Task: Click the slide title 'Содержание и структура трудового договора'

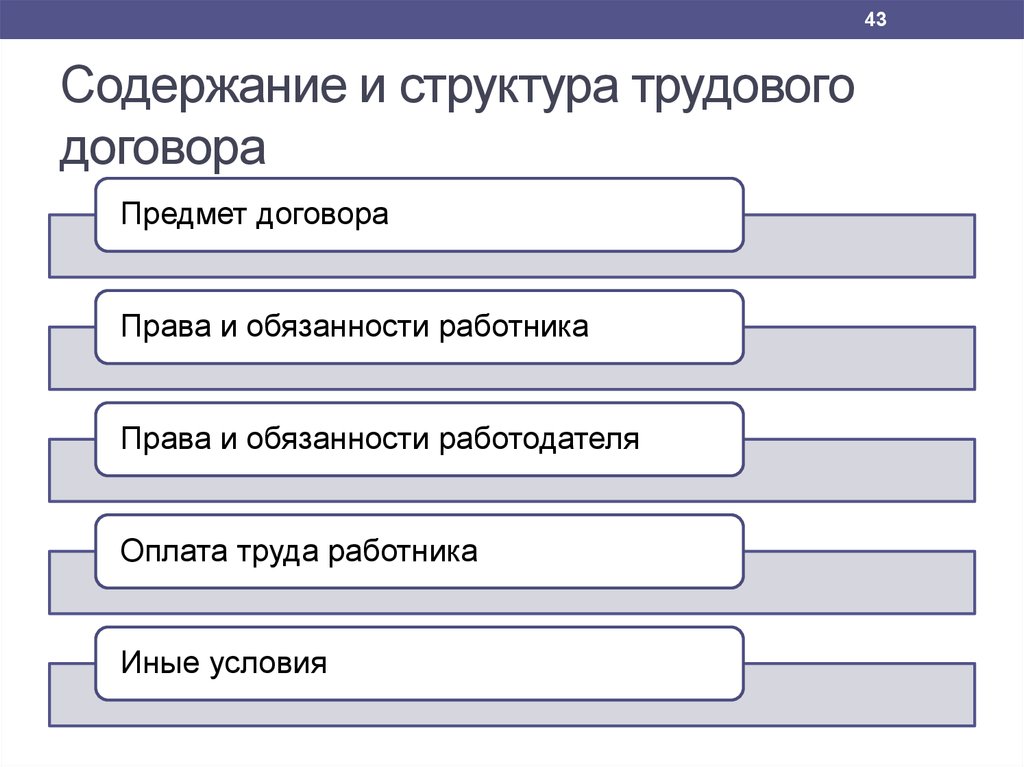Action: 457,116
